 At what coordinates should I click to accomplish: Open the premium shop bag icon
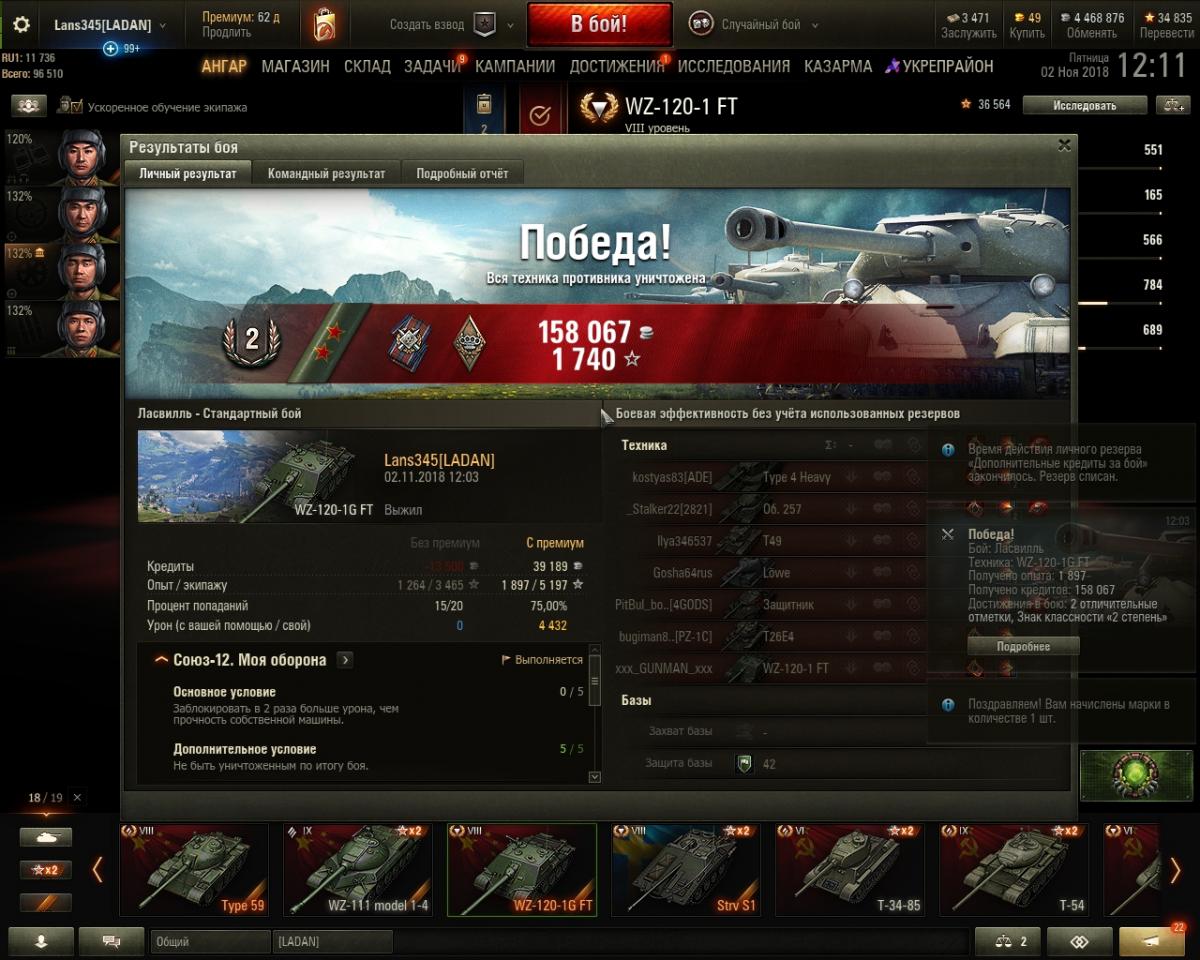pyautogui.click(x=323, y=24)
